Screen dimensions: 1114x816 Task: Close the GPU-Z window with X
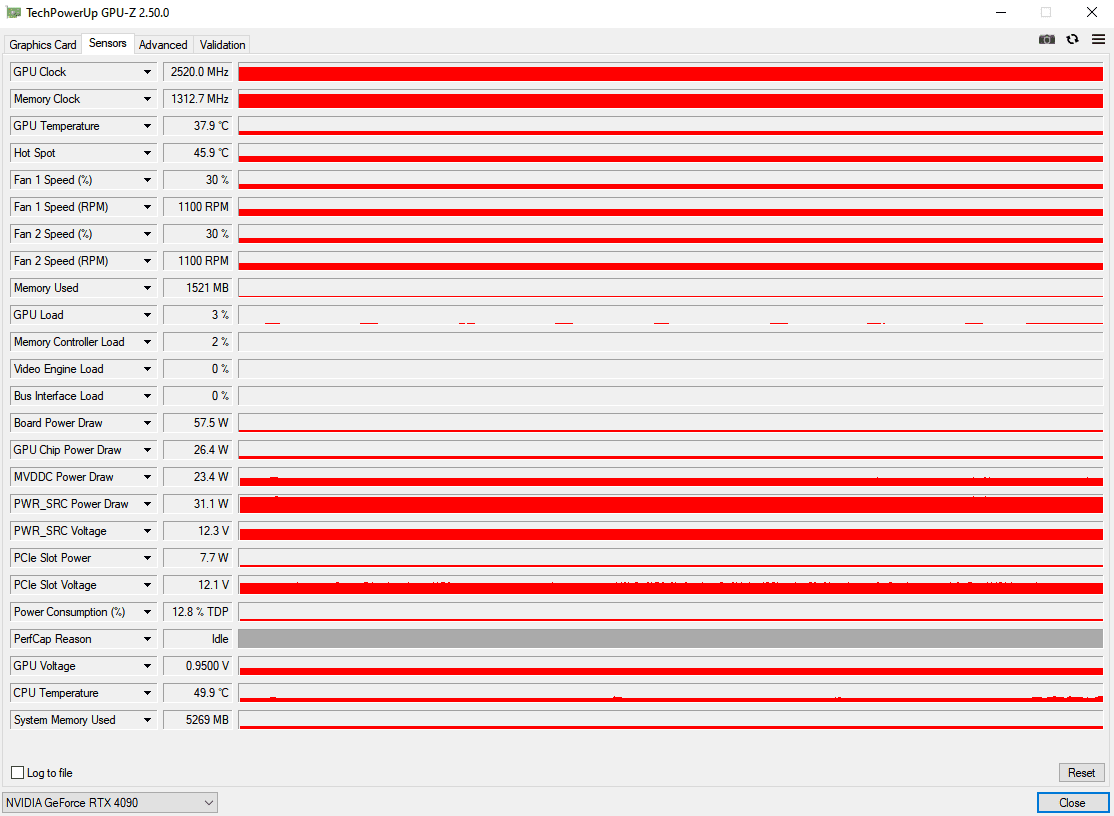[1092, 12]
